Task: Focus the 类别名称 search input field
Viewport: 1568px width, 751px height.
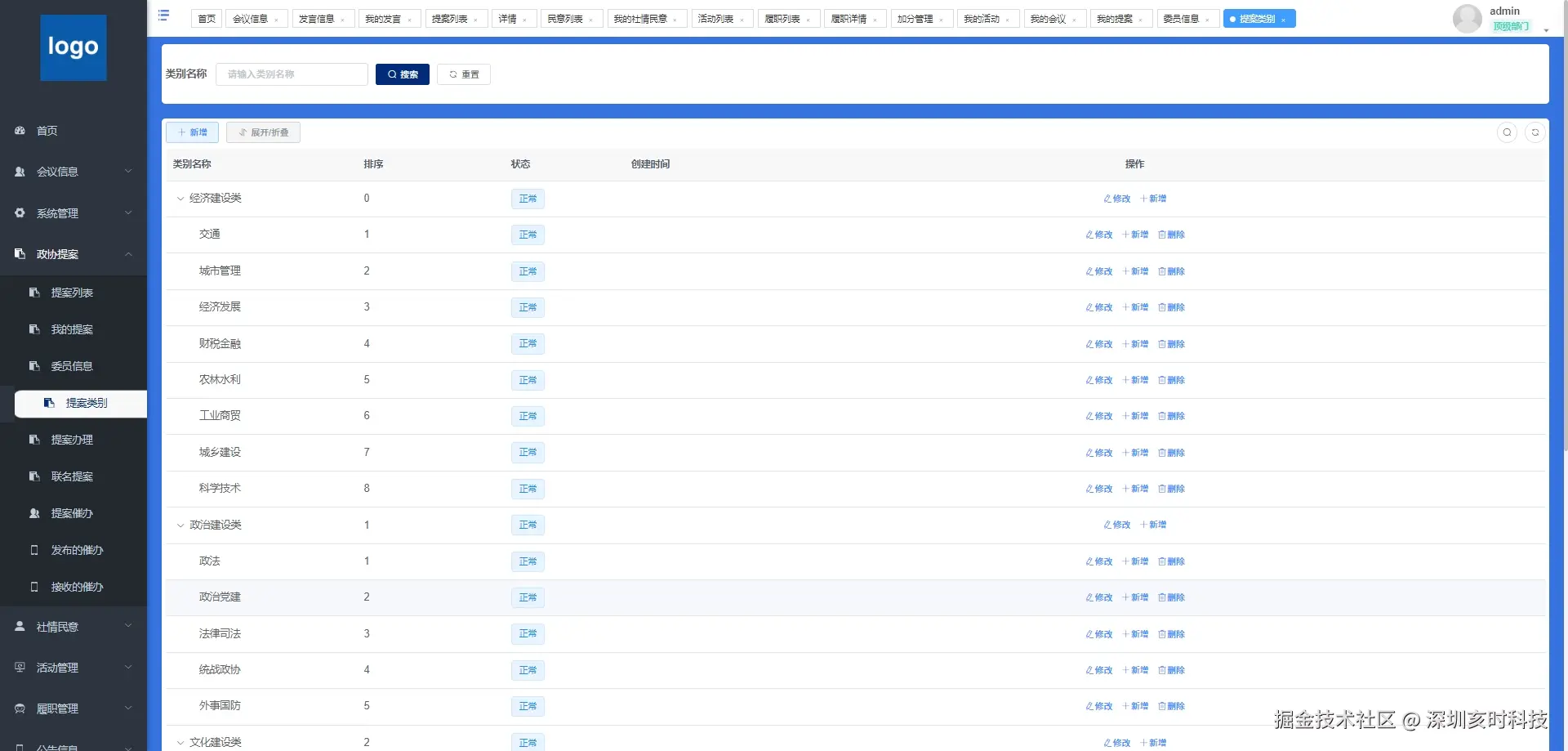Action: point(292,74)
